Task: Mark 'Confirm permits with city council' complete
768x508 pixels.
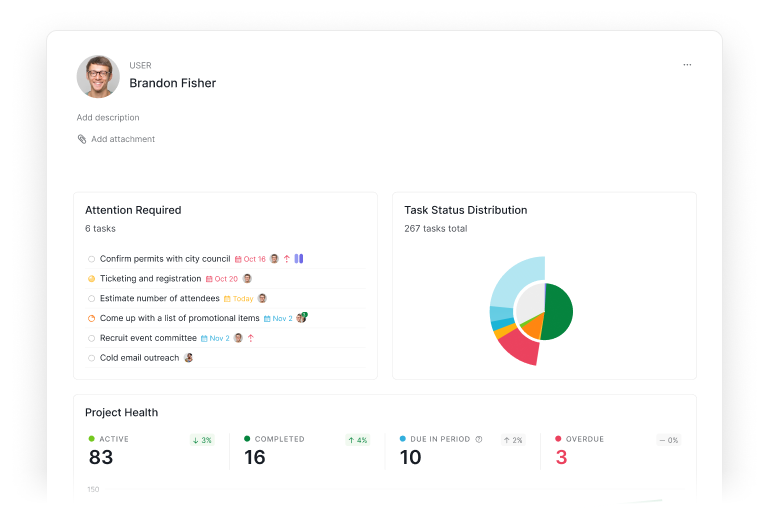Action: 91,259
